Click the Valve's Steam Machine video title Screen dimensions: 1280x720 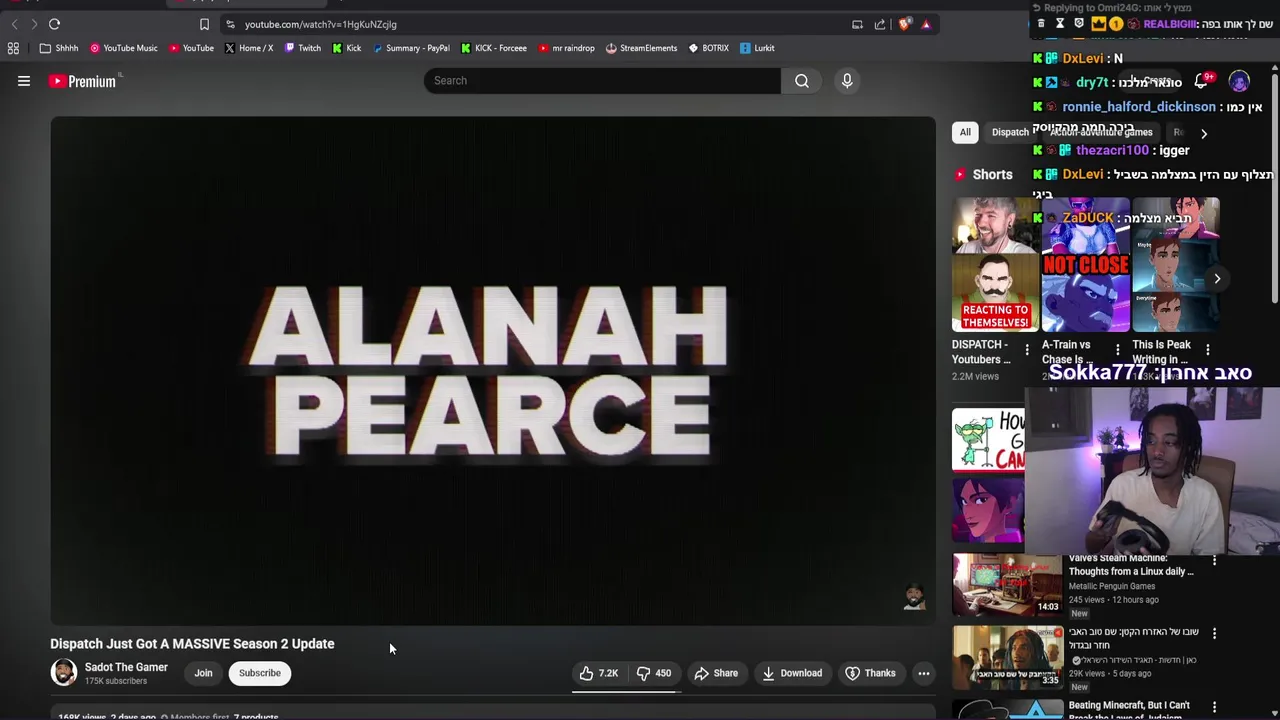1131,565
